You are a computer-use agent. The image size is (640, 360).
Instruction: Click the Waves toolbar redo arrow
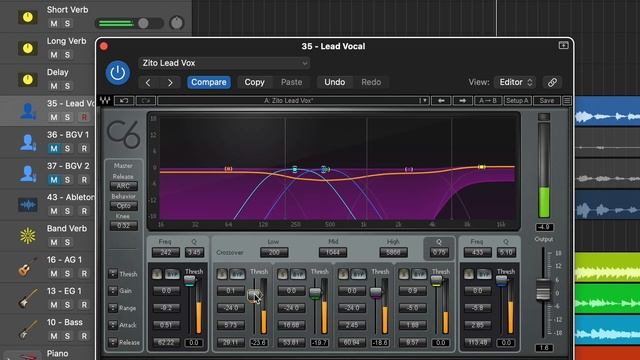[146, 100]
